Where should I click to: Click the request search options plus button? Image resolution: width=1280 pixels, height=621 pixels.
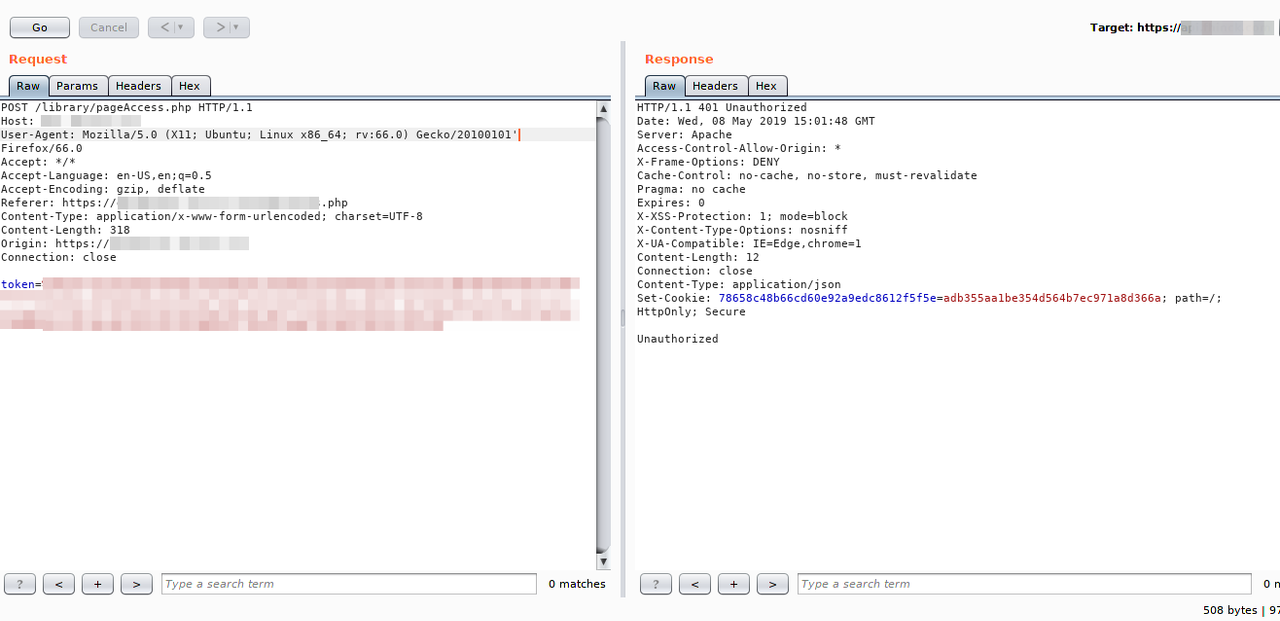coord(98,584)
